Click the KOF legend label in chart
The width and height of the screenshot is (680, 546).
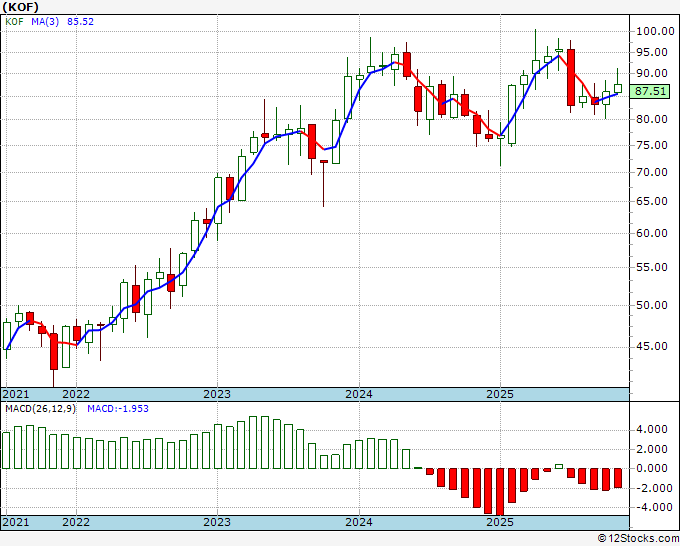(x=14, y=21)
